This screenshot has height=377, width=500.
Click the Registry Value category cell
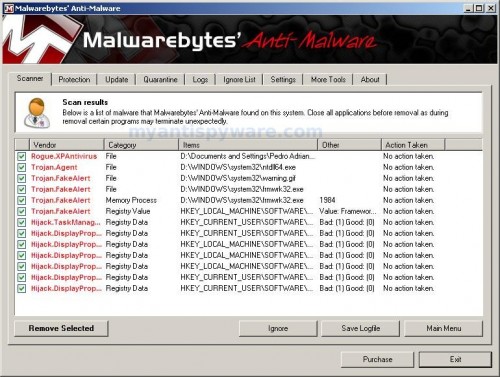click(128, 211)
